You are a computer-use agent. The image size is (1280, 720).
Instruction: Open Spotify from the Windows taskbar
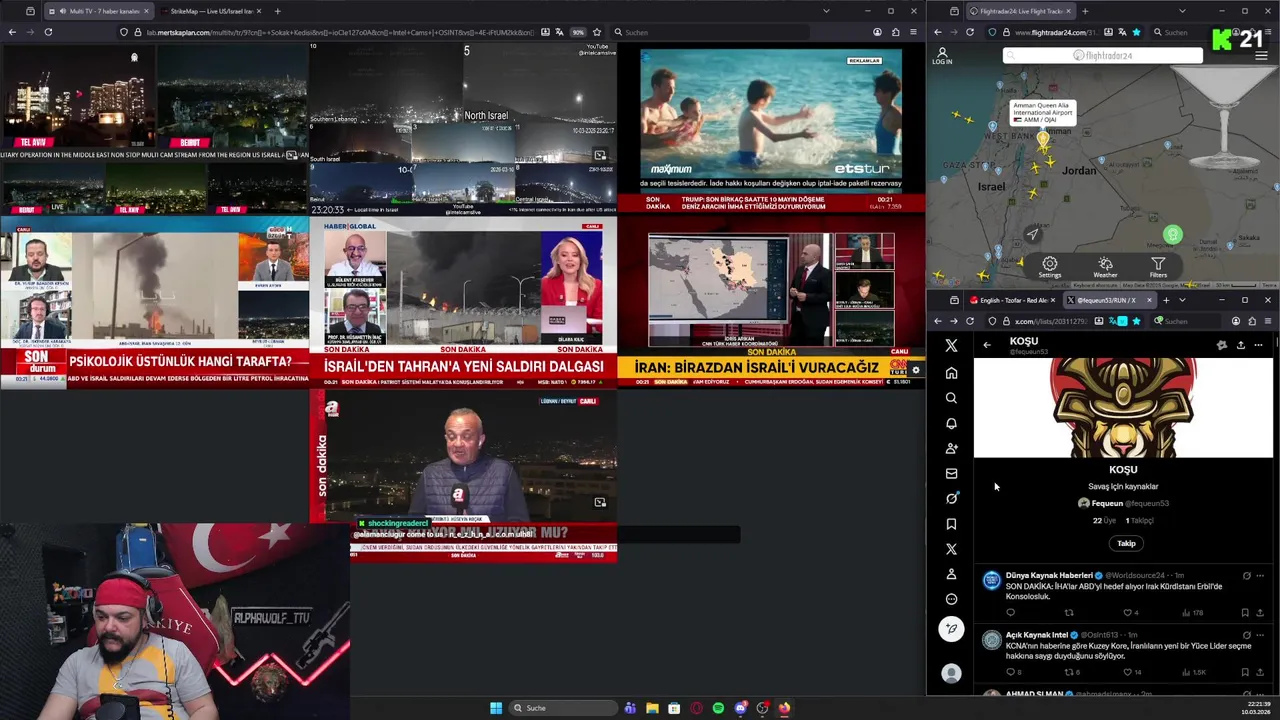(718, 708)
